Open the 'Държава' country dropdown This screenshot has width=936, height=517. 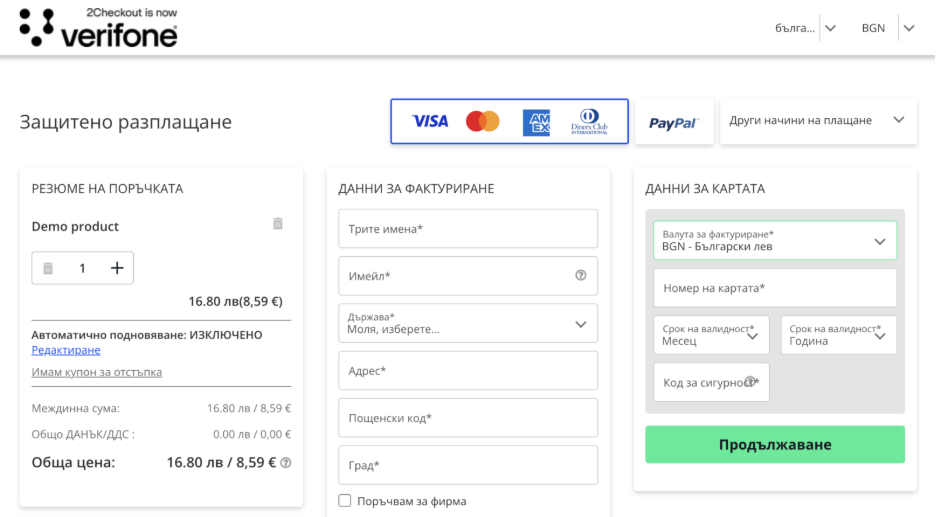pos(468,324)
